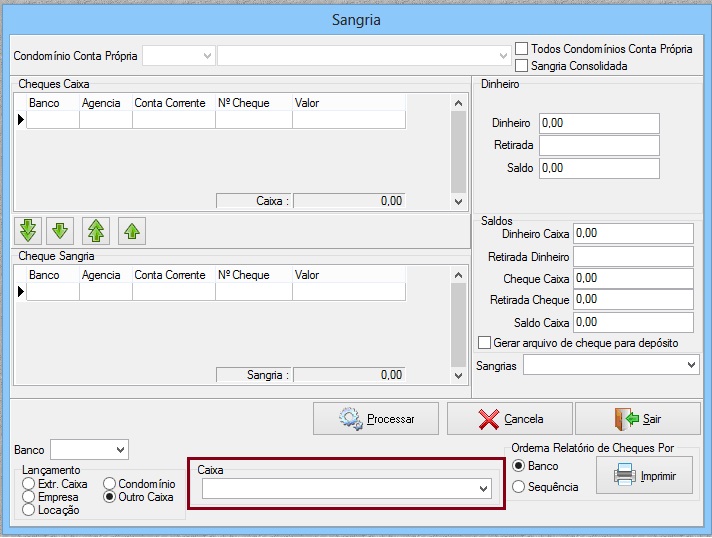The width and height of the screenshot is (712, 538).
Task: Tick Gerar arquivo de cheque para depósito
Action: 485,343
